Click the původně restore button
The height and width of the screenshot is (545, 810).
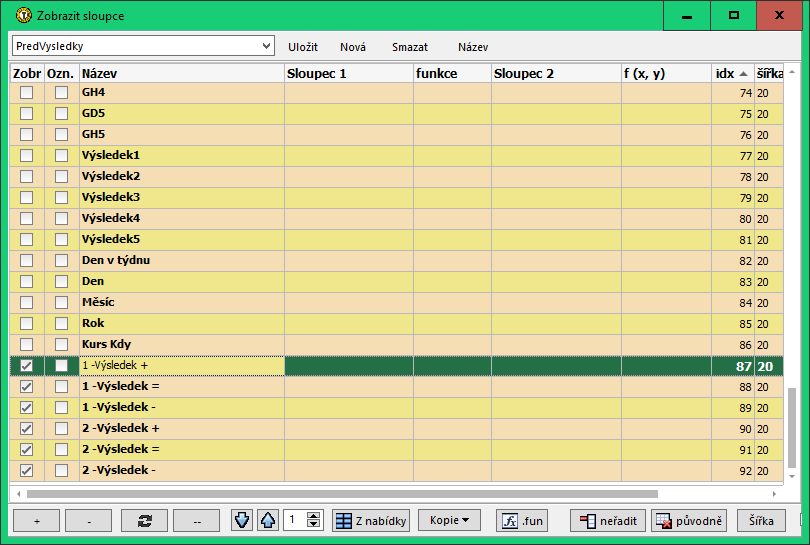689,521
